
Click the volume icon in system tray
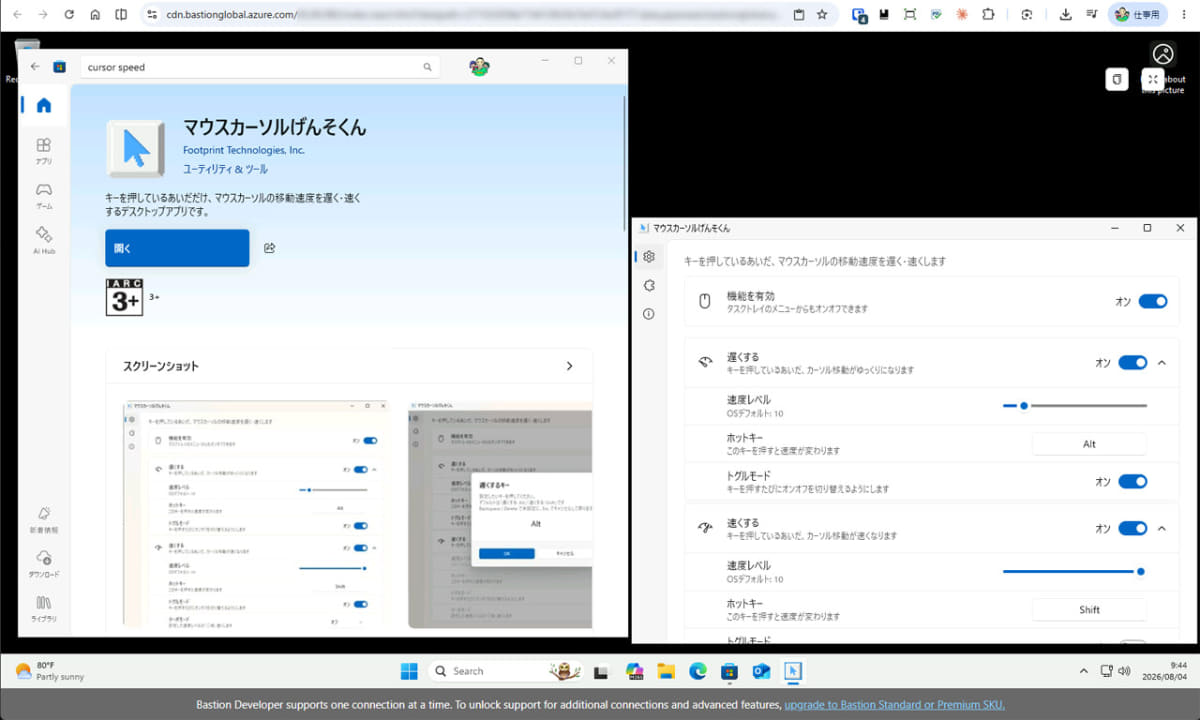click(x=1124, y=671)
